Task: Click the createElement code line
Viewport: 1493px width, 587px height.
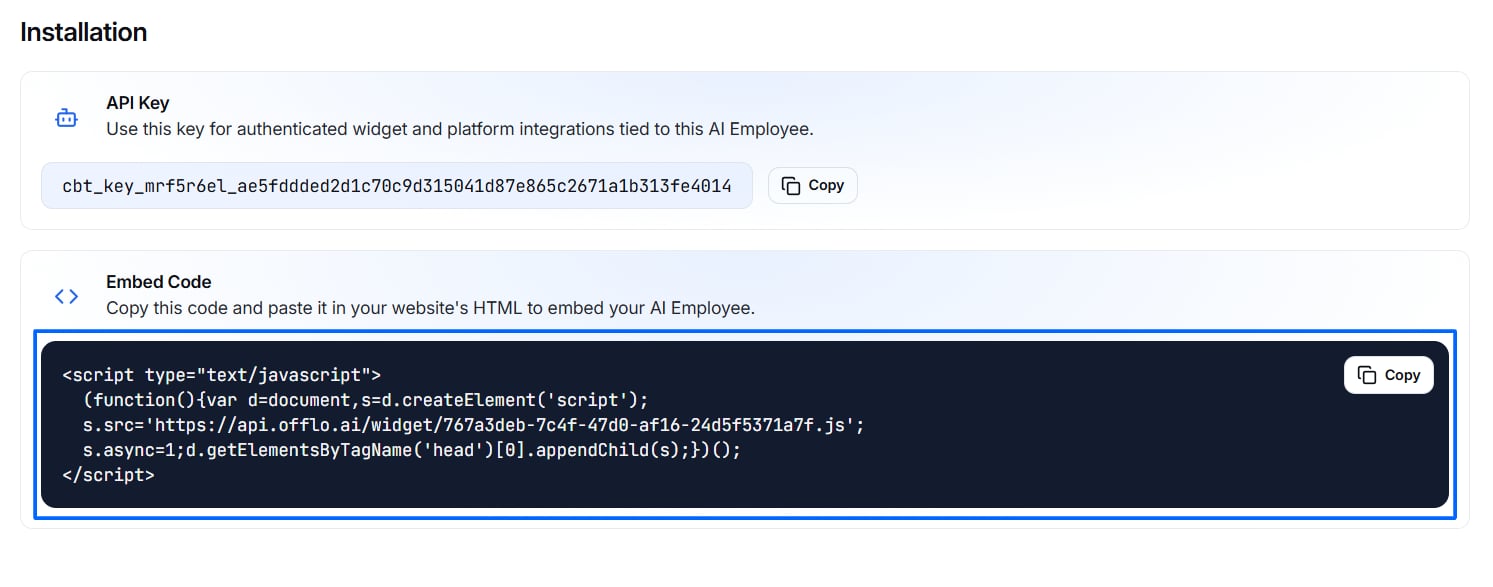Action: [x=366, y=400]
